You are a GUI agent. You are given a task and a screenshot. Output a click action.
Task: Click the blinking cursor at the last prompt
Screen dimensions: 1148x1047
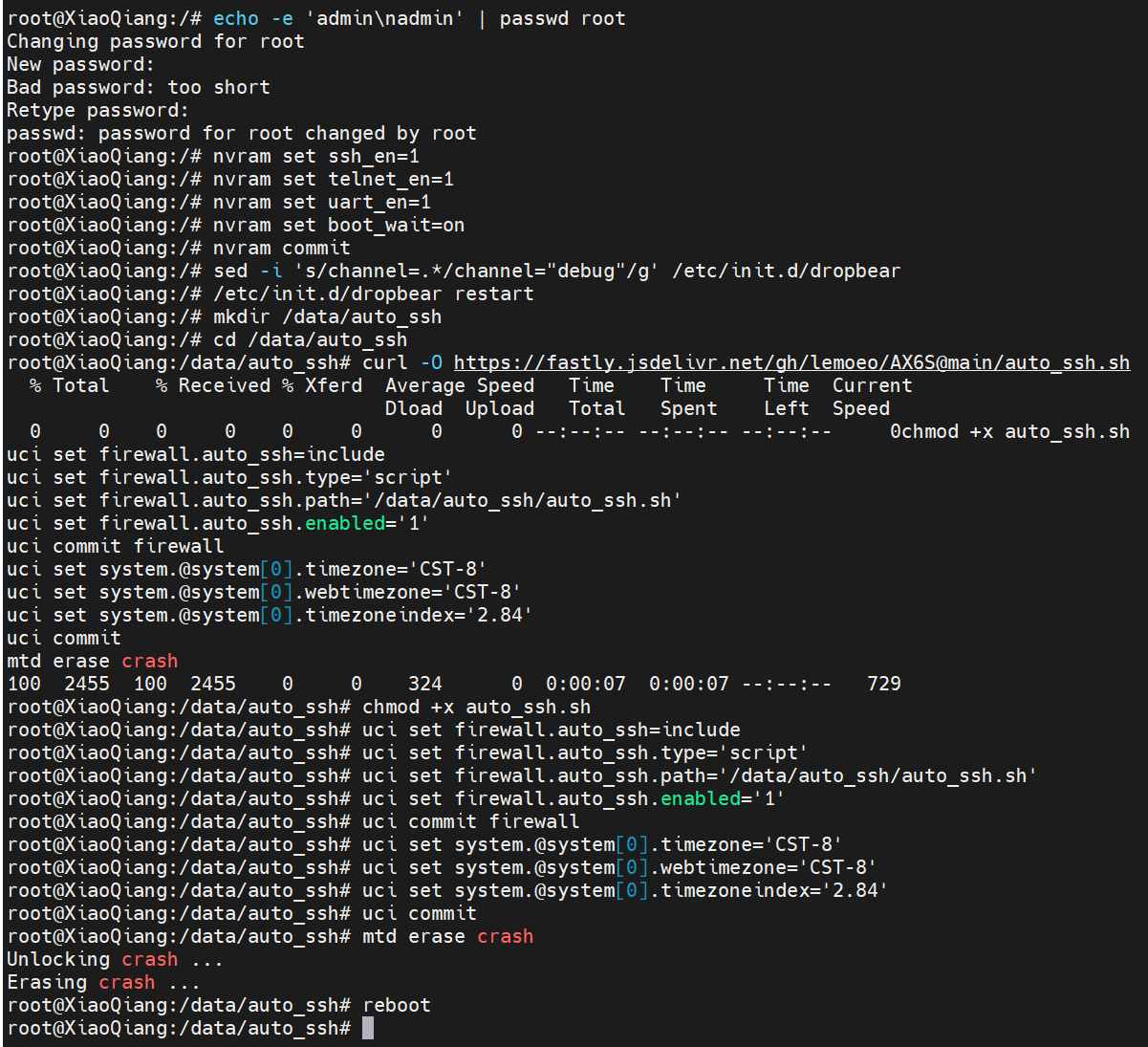coord(368,1029)
